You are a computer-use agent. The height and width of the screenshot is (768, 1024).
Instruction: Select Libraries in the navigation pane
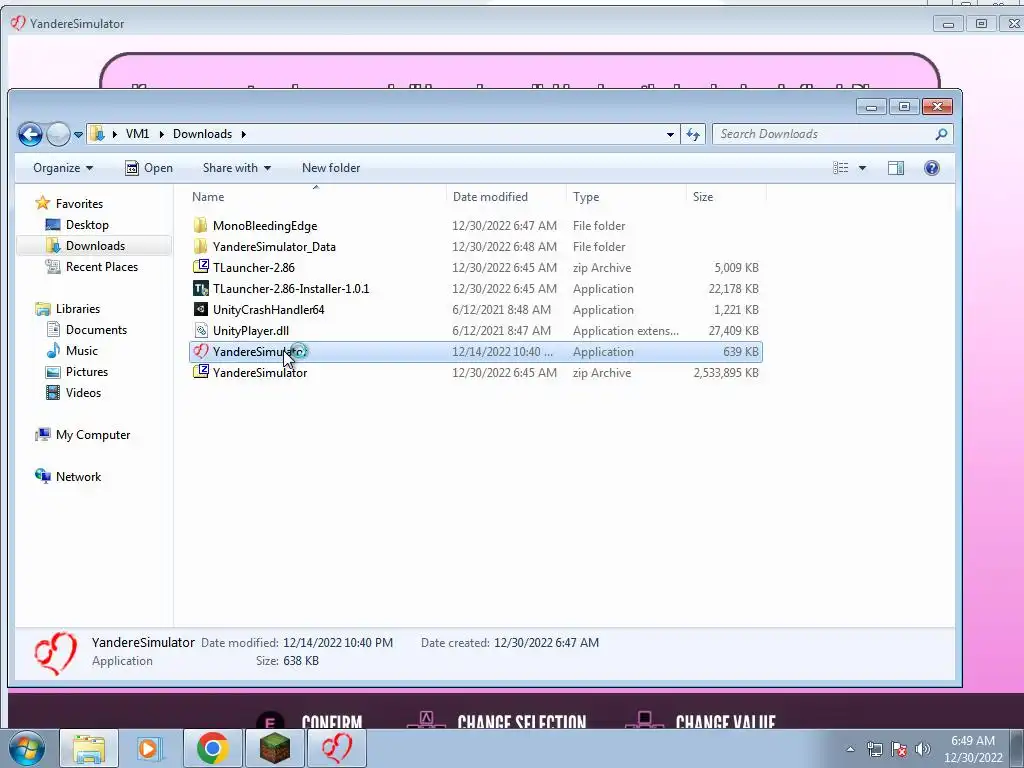77,309
